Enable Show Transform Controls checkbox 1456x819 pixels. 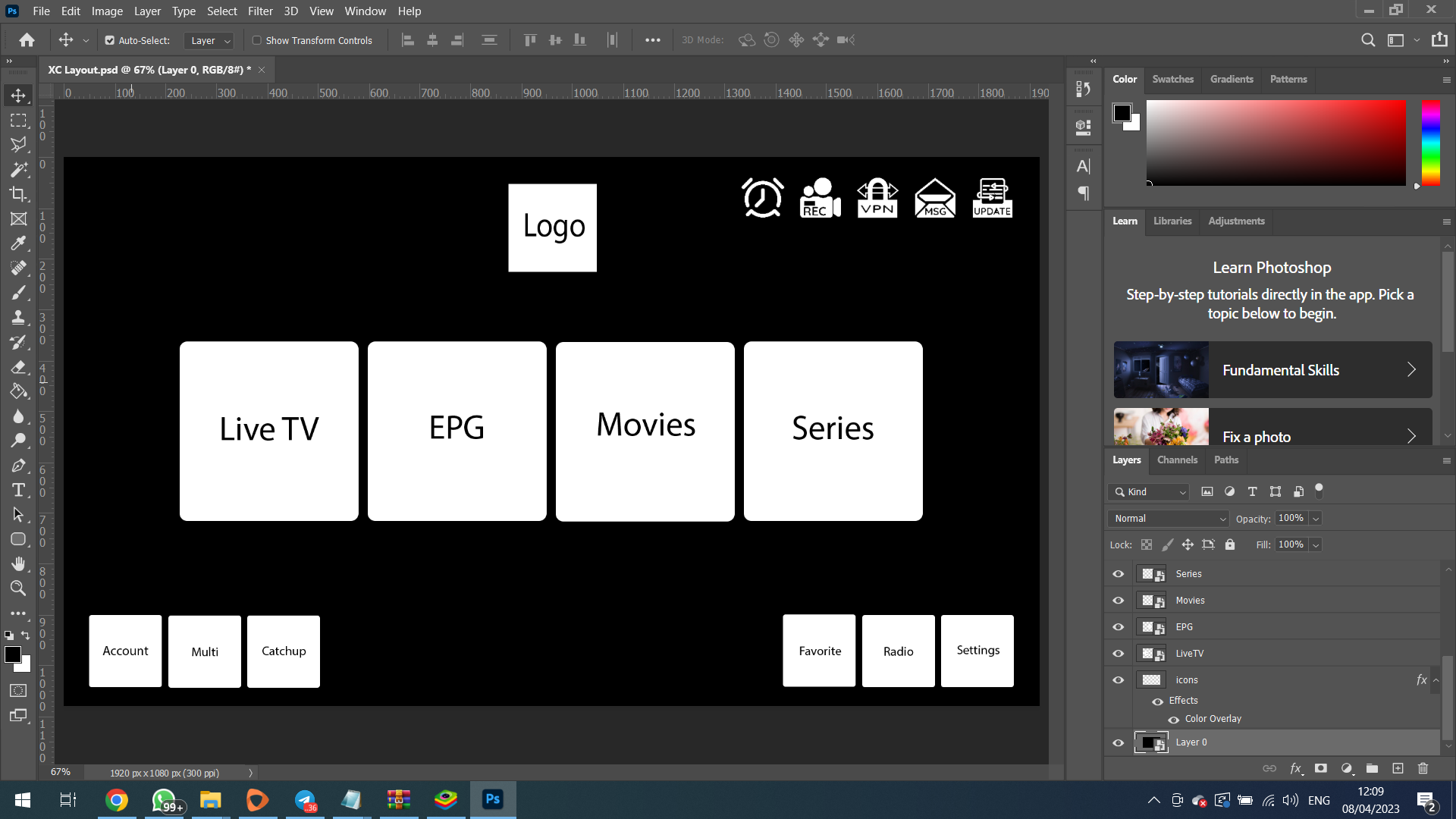click(x=257, y=40)
